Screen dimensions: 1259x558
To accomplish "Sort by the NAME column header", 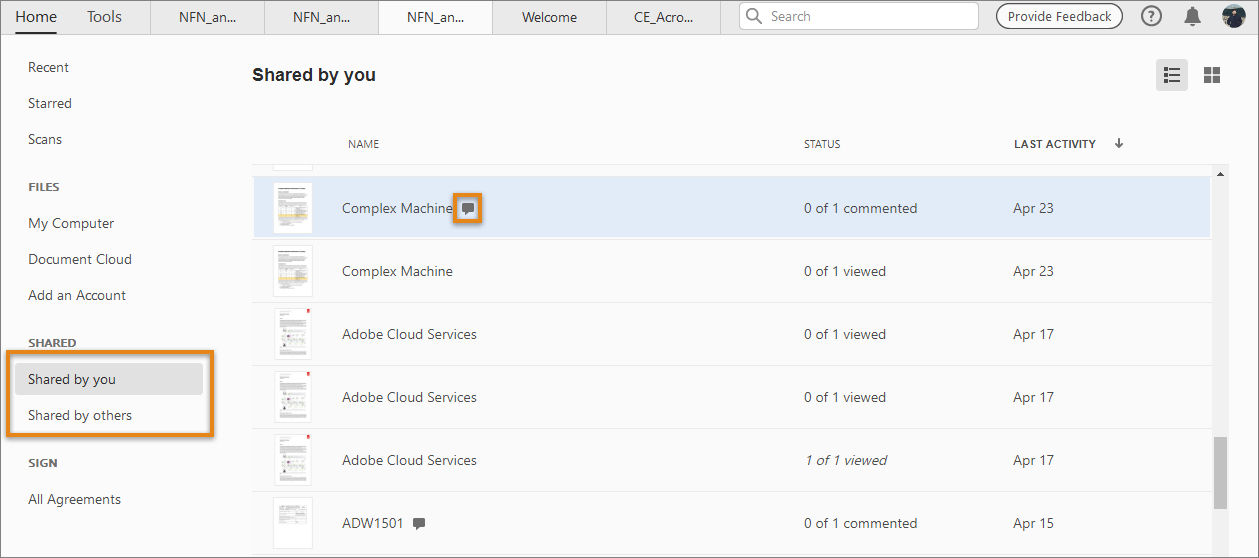I will pyautogui.click(x=363, y=144).
